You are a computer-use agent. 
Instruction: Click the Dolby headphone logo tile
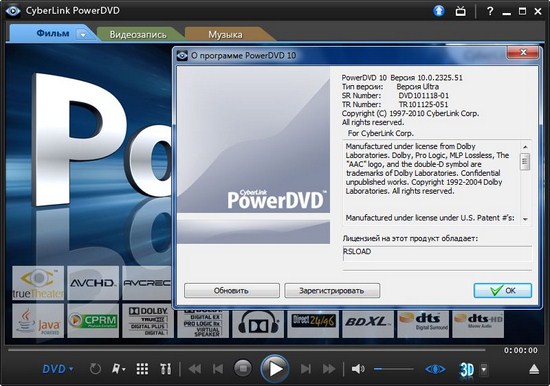(258, 324)
